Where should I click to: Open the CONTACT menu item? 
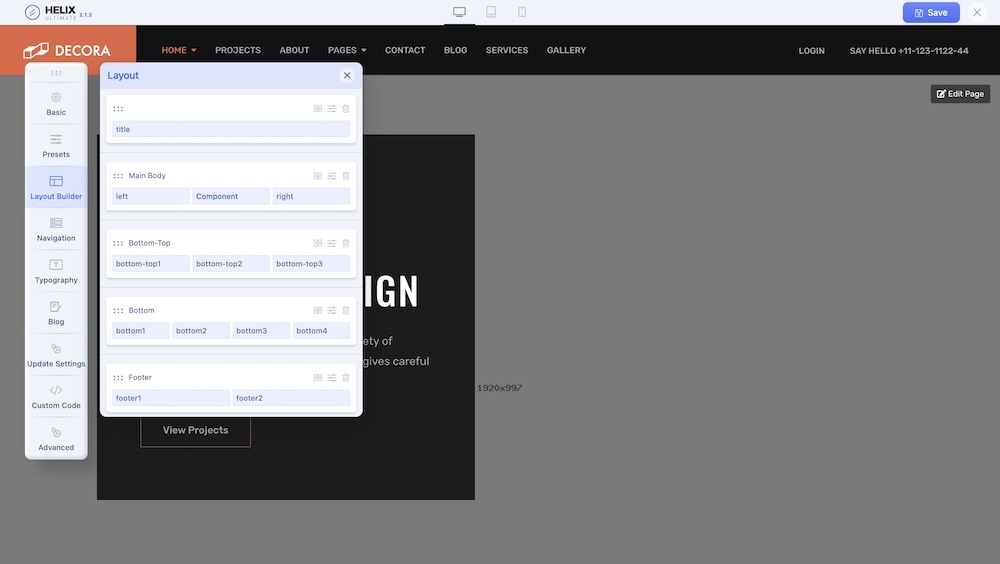[405, 50]
